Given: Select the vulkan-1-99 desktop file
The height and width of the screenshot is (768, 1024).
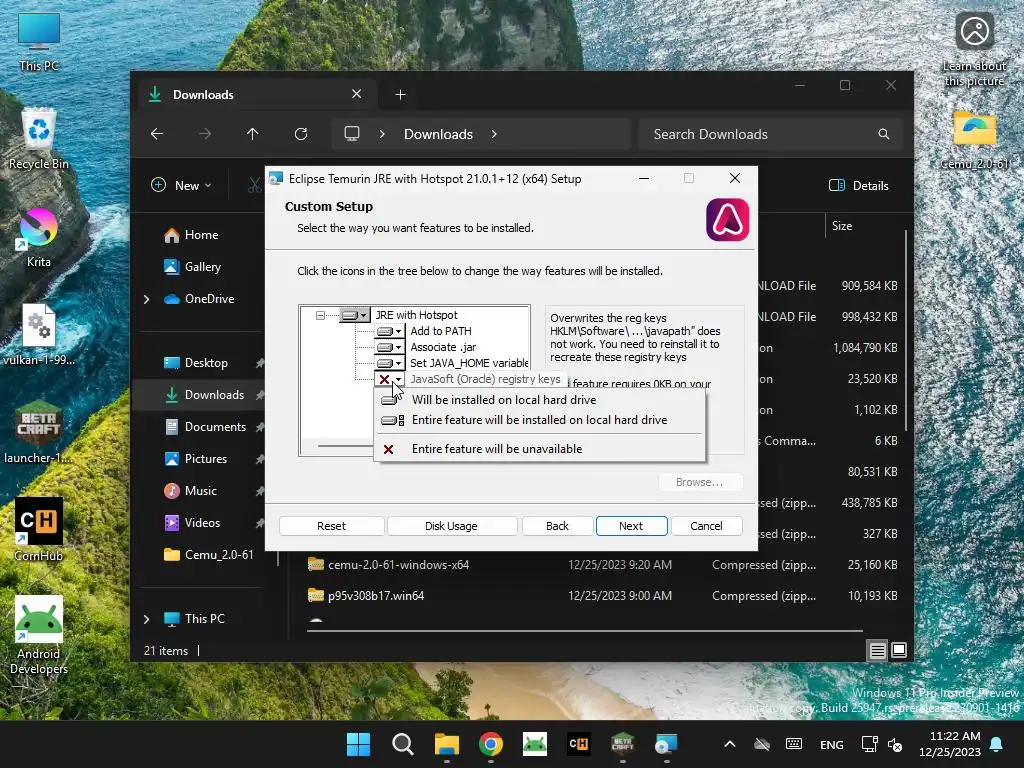Looking at the screenshot, I should [x=39, y=334].
